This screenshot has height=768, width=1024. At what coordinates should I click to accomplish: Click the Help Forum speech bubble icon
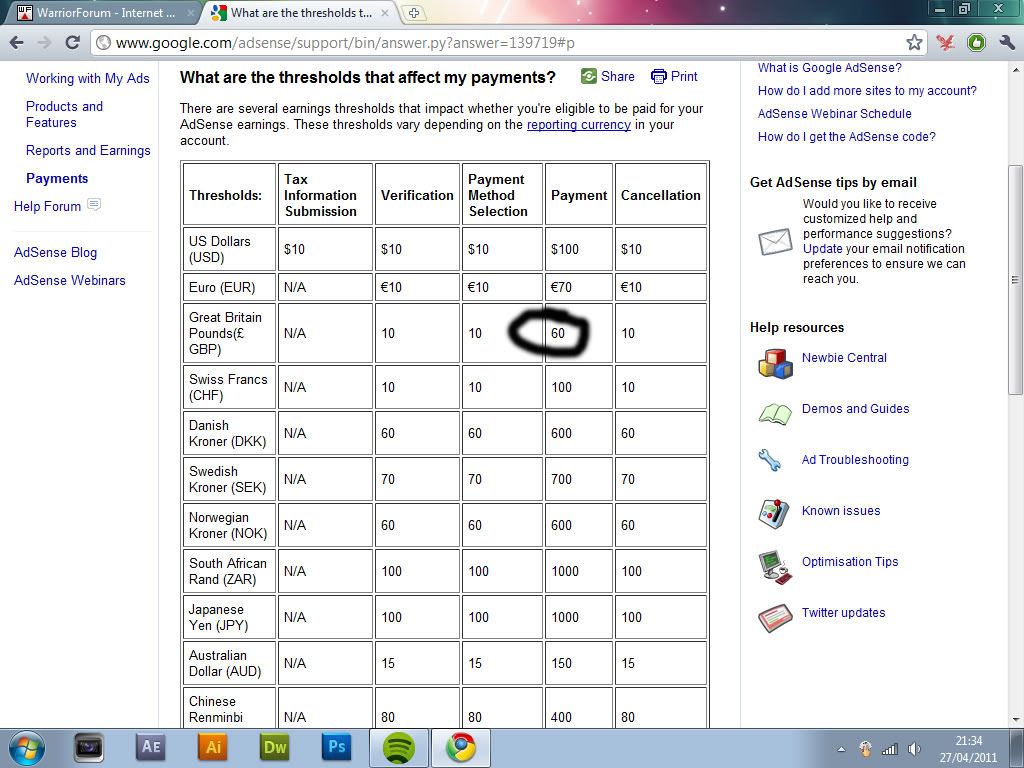pyautogui.click(x=94, y=205)
